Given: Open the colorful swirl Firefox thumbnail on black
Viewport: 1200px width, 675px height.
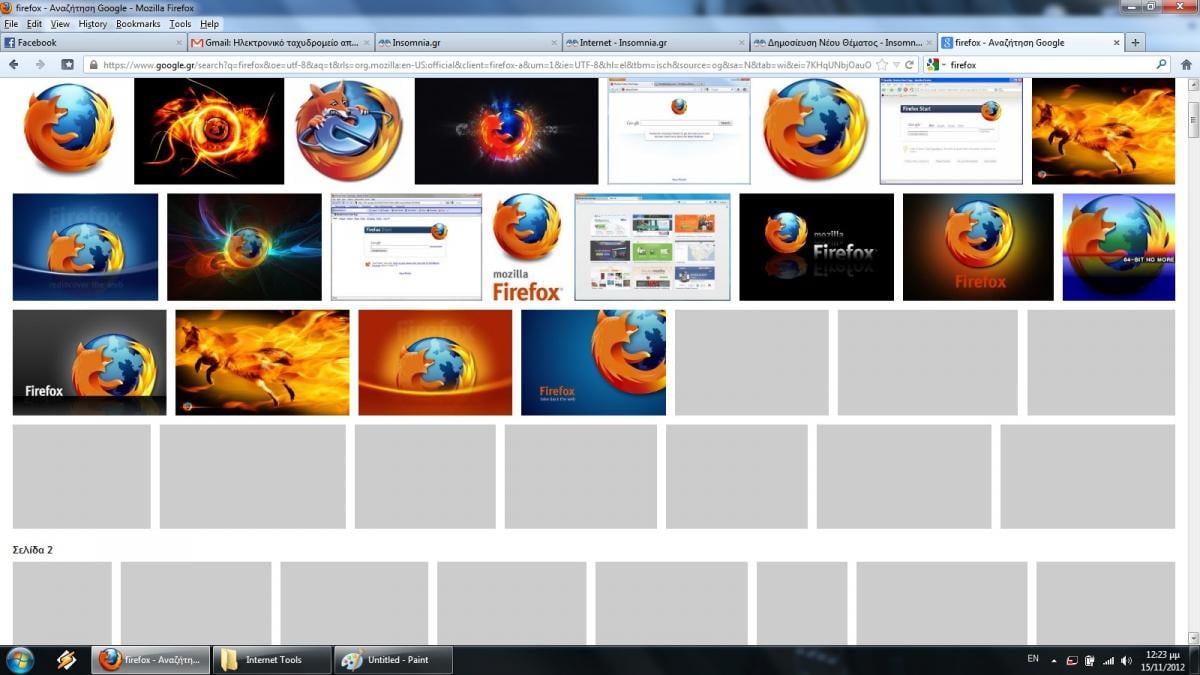Looking at the screenshot, I should pos(244,247).
